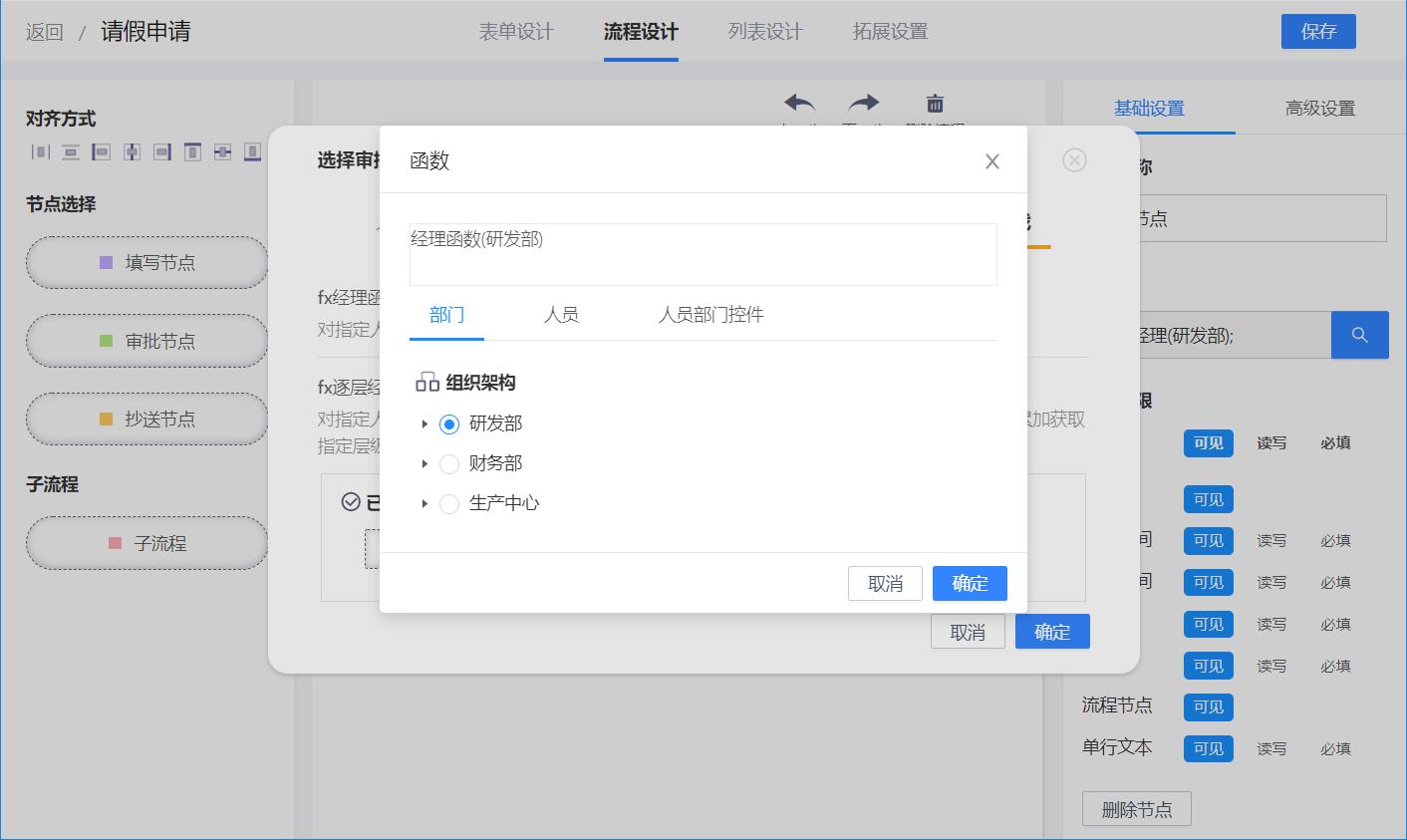Select the 人员部门控件 tab

(x=711, y=315)
